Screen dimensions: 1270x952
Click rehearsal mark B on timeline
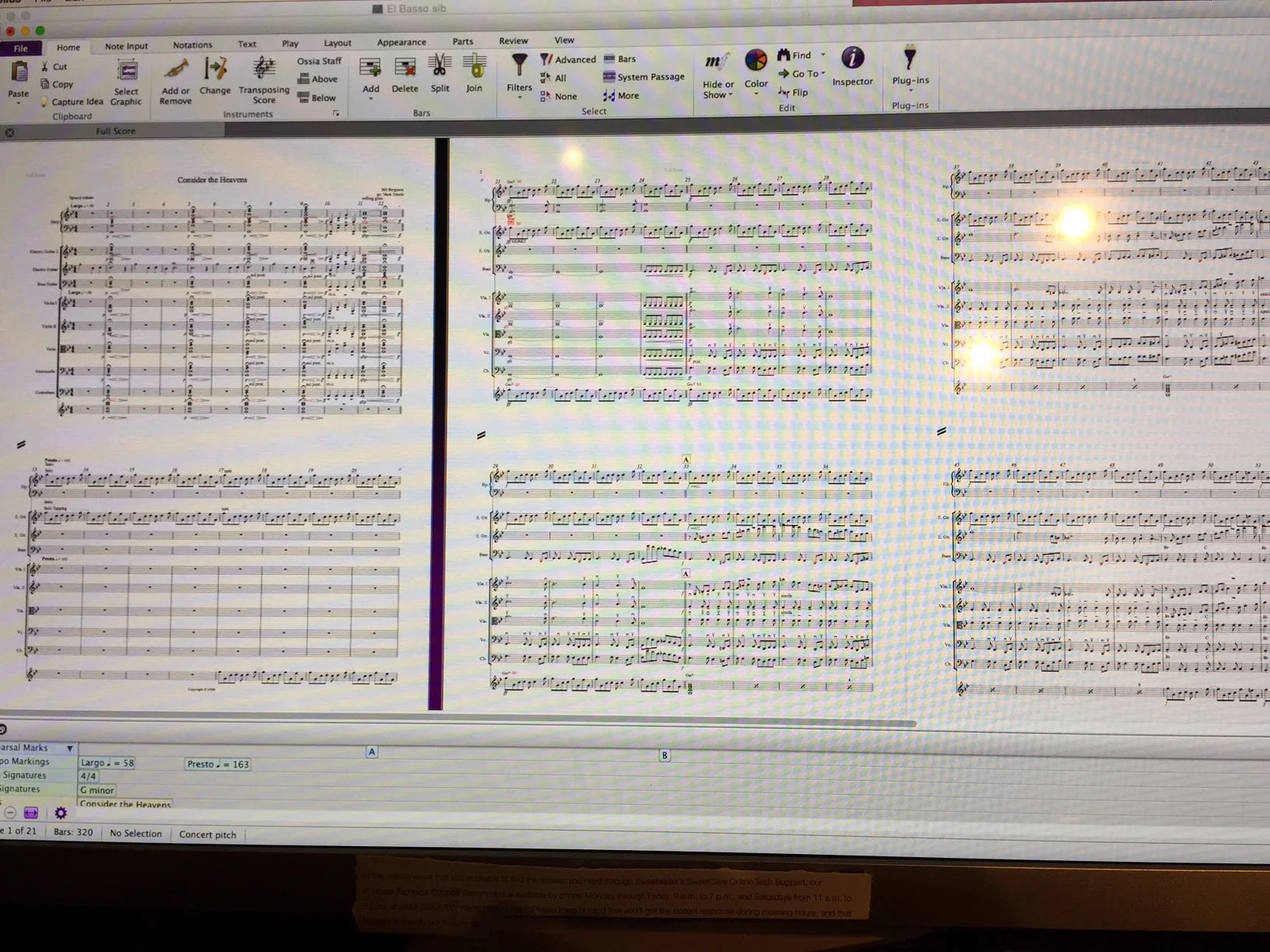664,755
